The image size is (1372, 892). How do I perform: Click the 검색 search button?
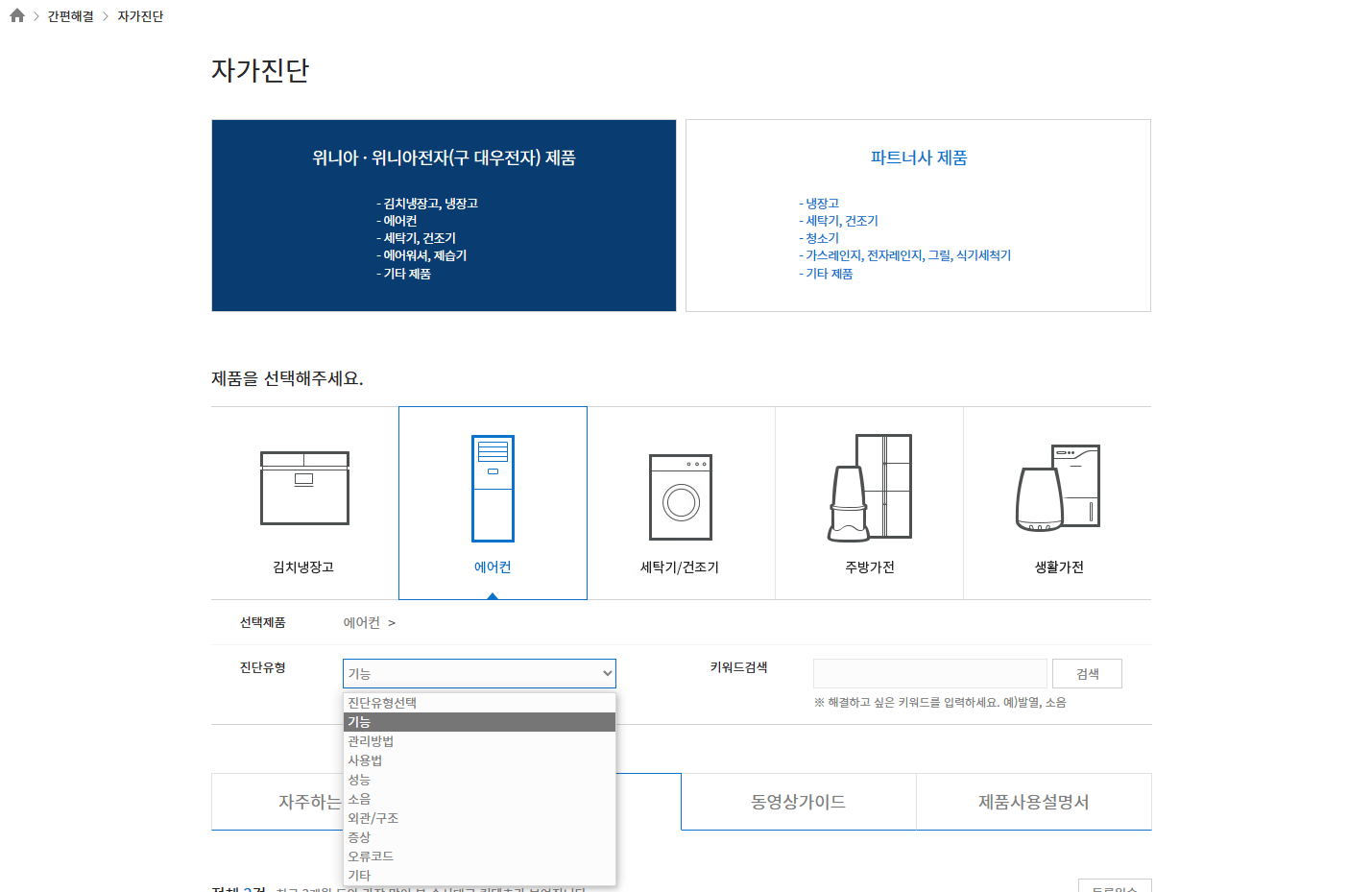click(x=1087, y=673)
